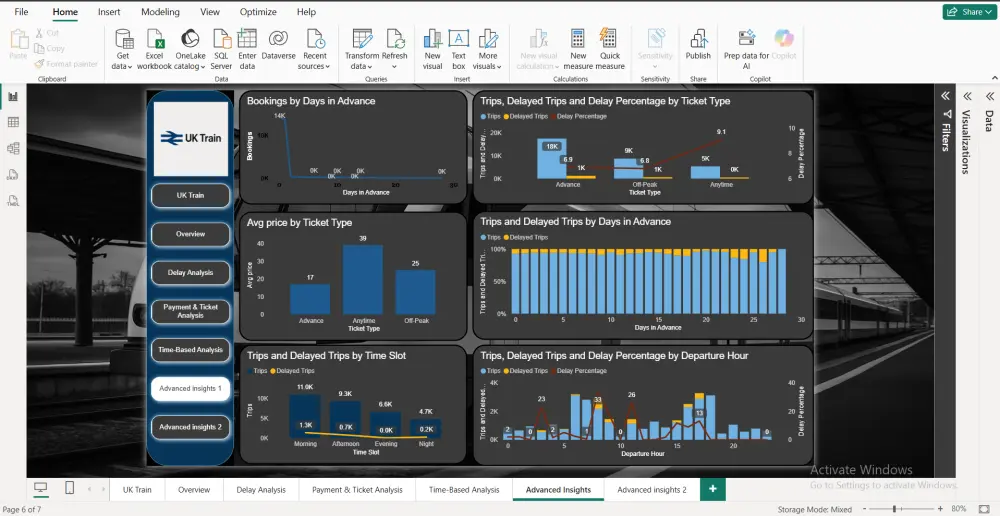Screen dimensions: 1000x516
Task: Switch to Report view icon
Action: click(13, 96)
